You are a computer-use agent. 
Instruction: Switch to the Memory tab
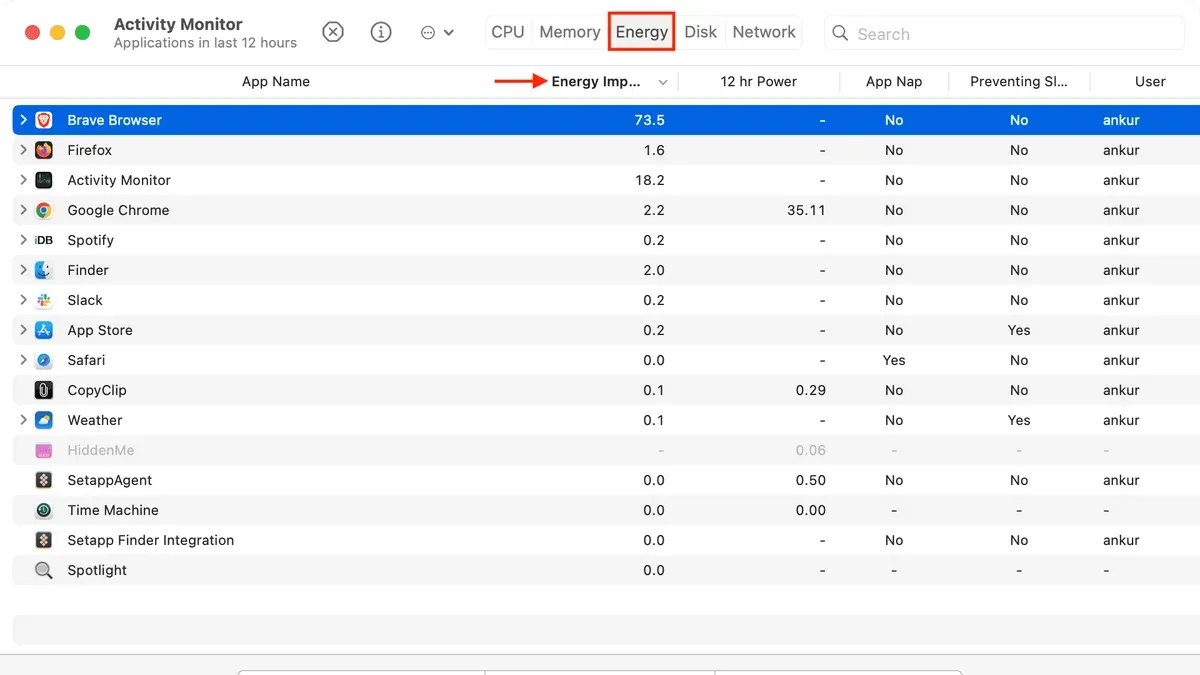(570, 32)
